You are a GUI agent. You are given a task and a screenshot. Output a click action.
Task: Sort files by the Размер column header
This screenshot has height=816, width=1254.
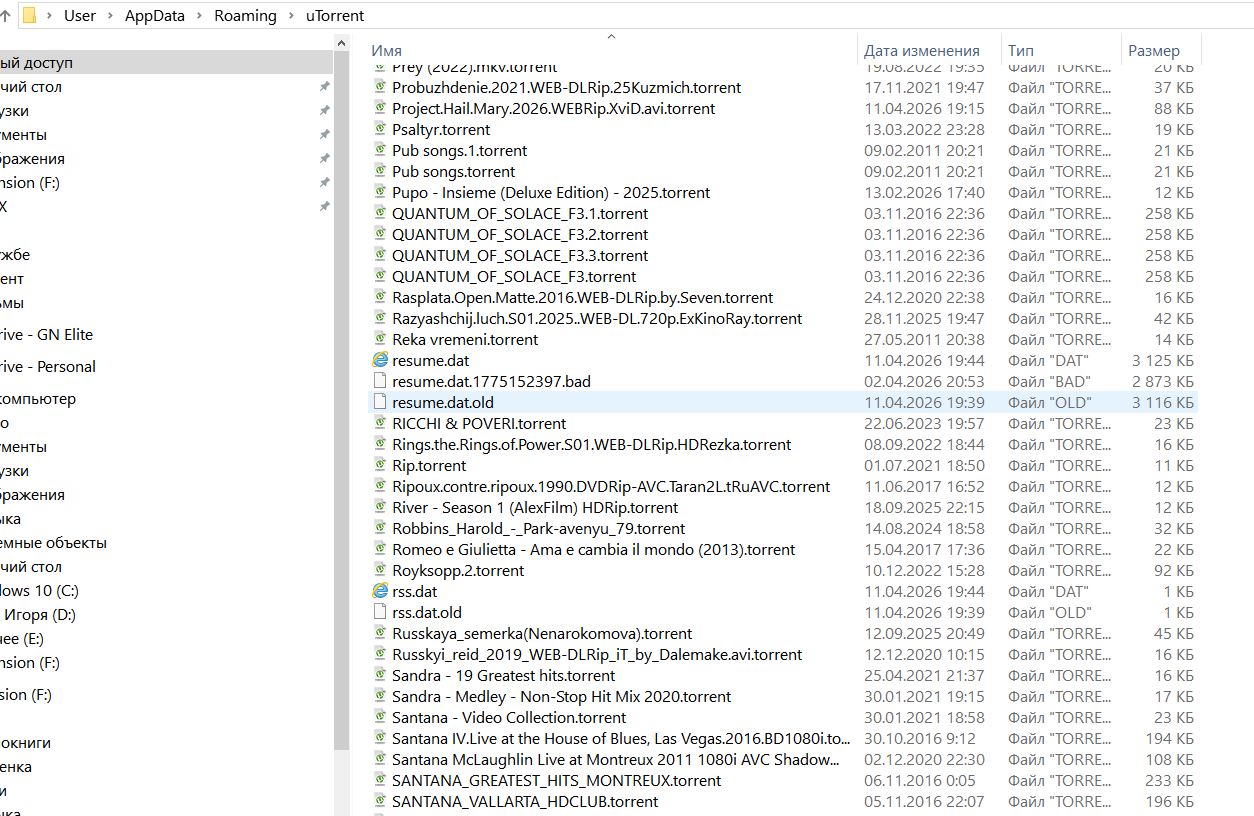click(x=1153, y=51)
